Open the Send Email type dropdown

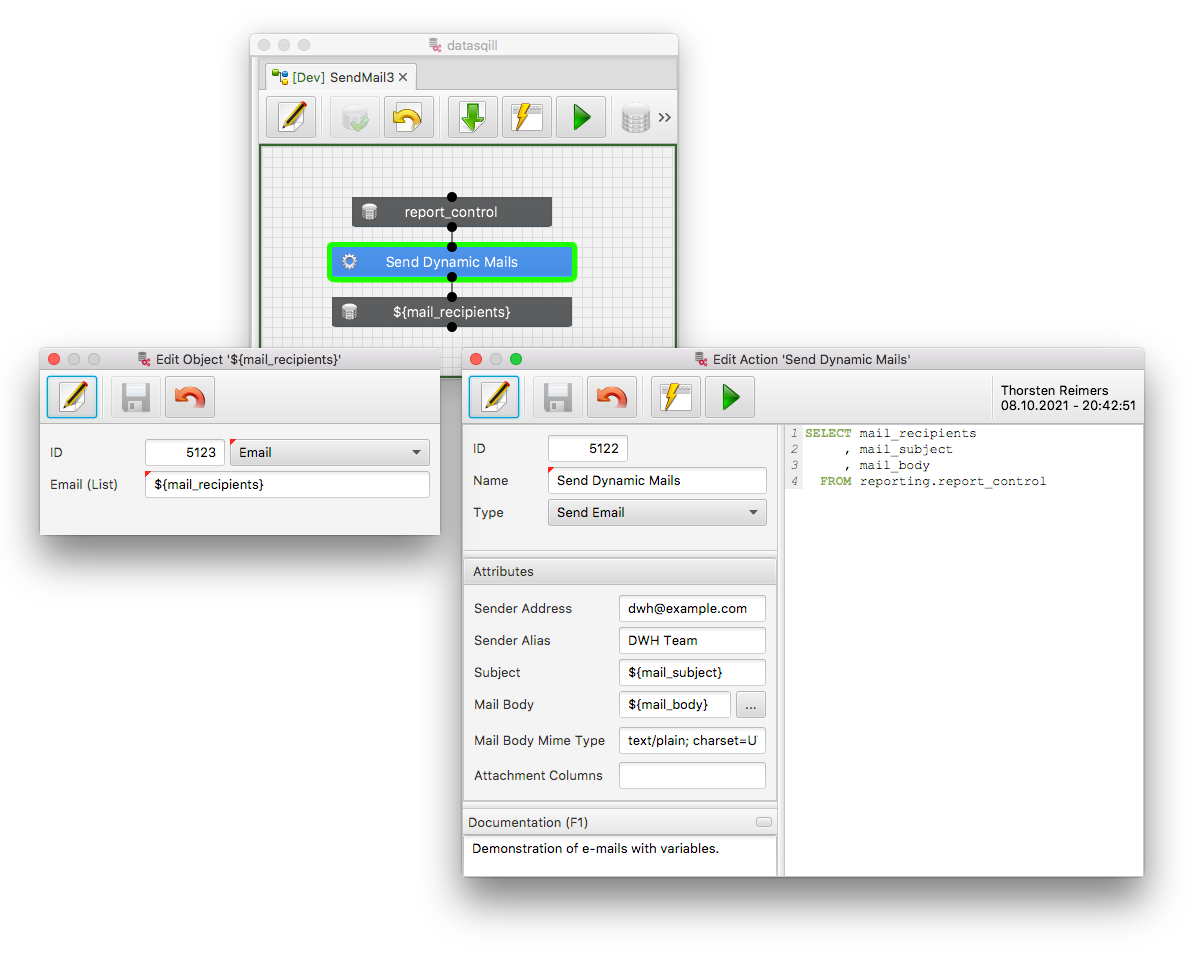coord(657,513)
